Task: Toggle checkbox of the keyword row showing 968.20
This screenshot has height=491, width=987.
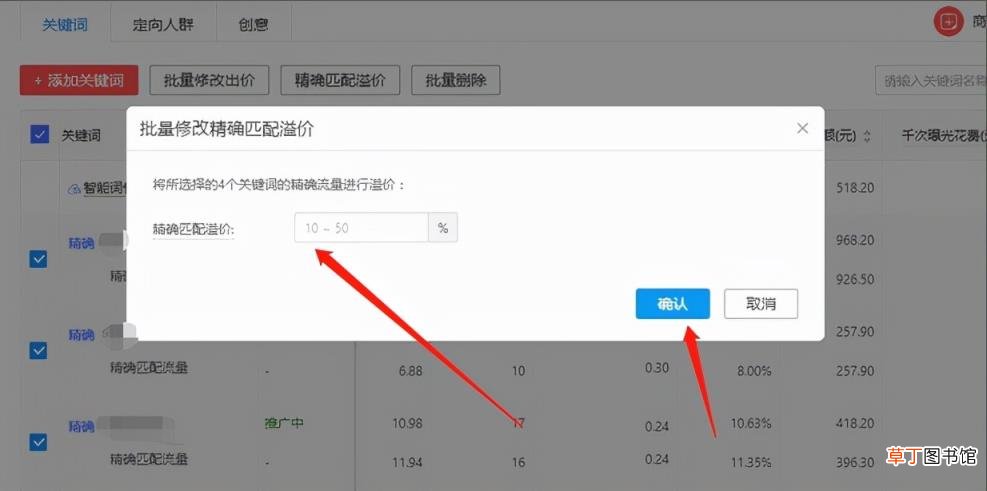Action: tap(38, 259)
